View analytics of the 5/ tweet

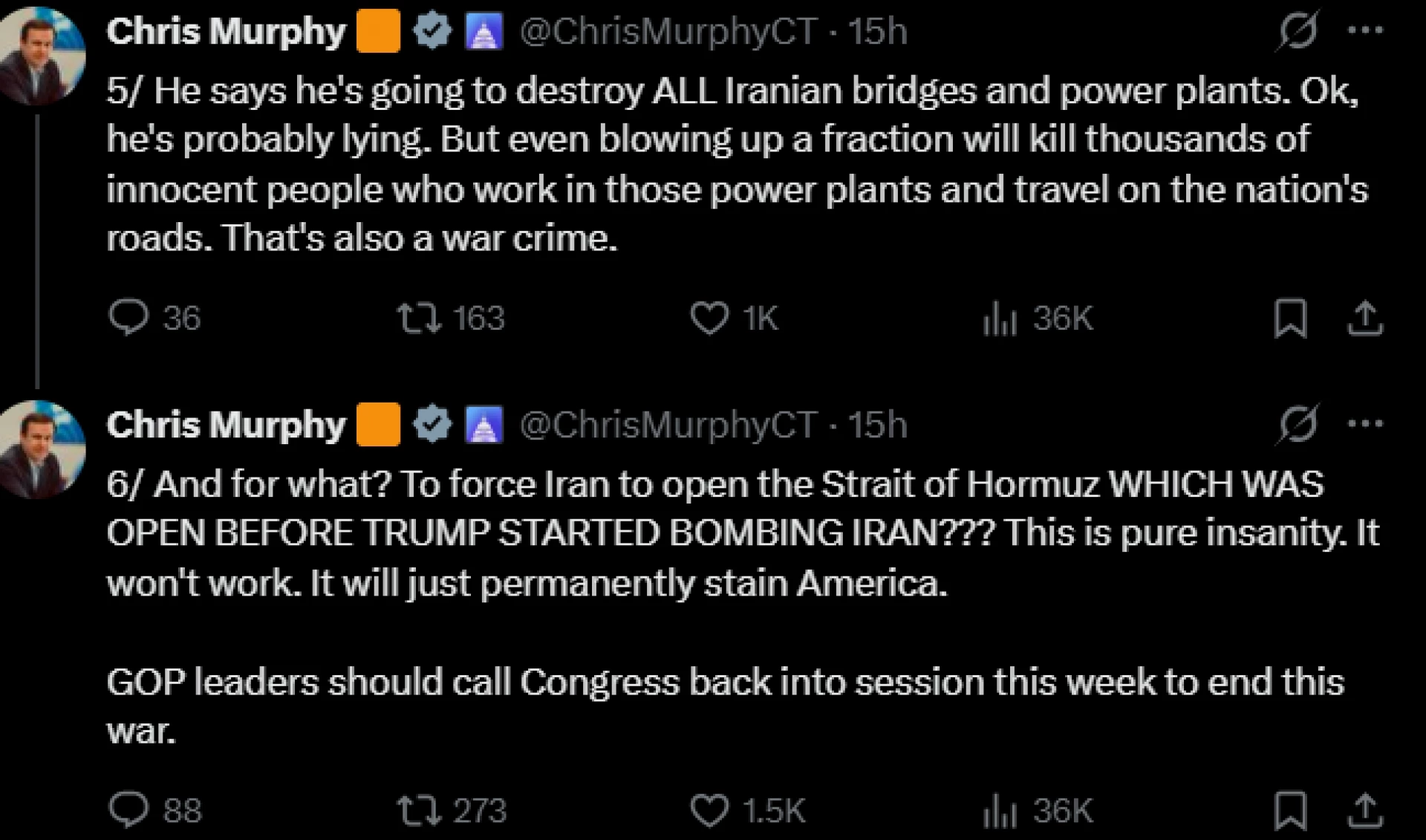coord(1000,319)
